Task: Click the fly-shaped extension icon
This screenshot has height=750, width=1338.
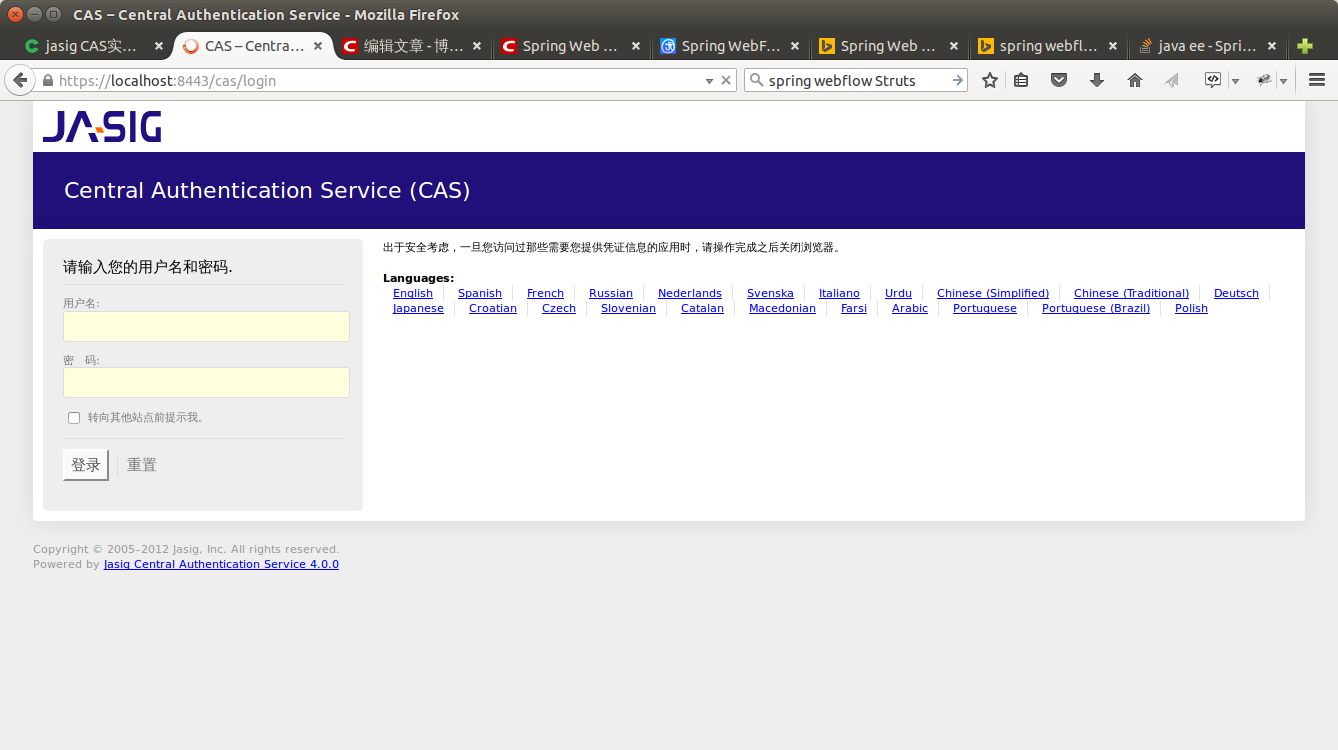Action: pyautogui.click(x=1266, y=80)
